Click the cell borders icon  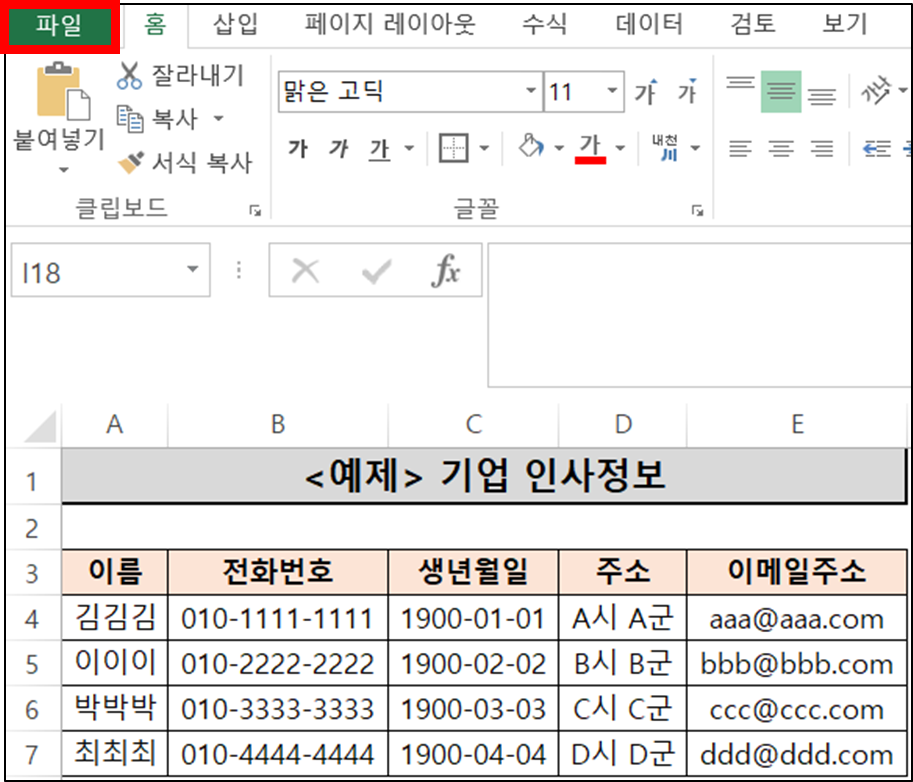tap(454, 148)
